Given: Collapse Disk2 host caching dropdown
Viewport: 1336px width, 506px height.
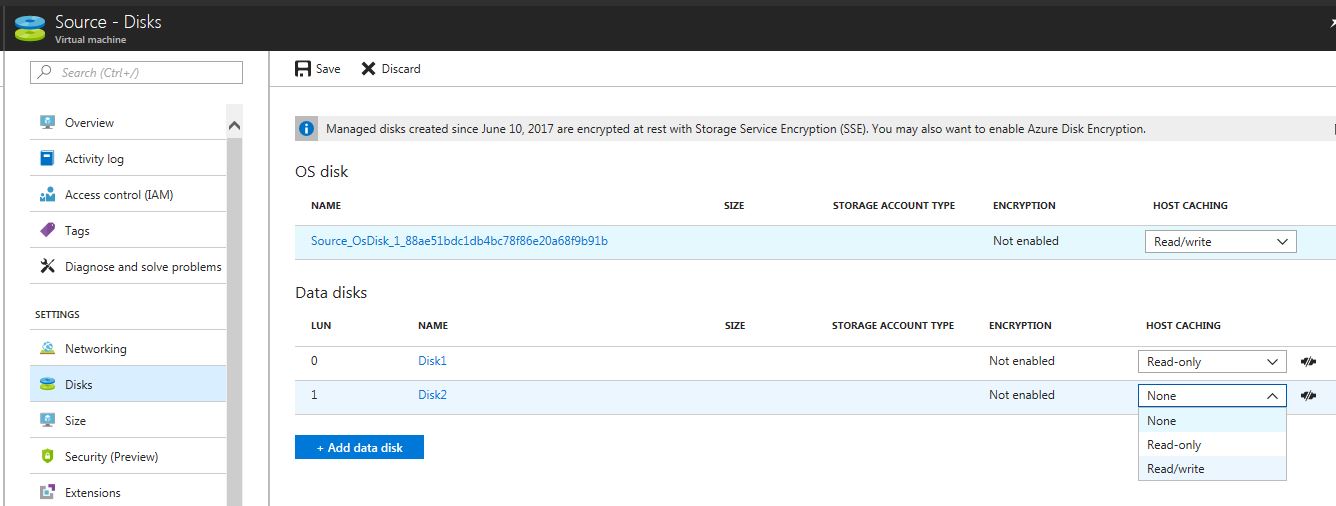Looking at the screenshot, I should [x=1212, y=396].
